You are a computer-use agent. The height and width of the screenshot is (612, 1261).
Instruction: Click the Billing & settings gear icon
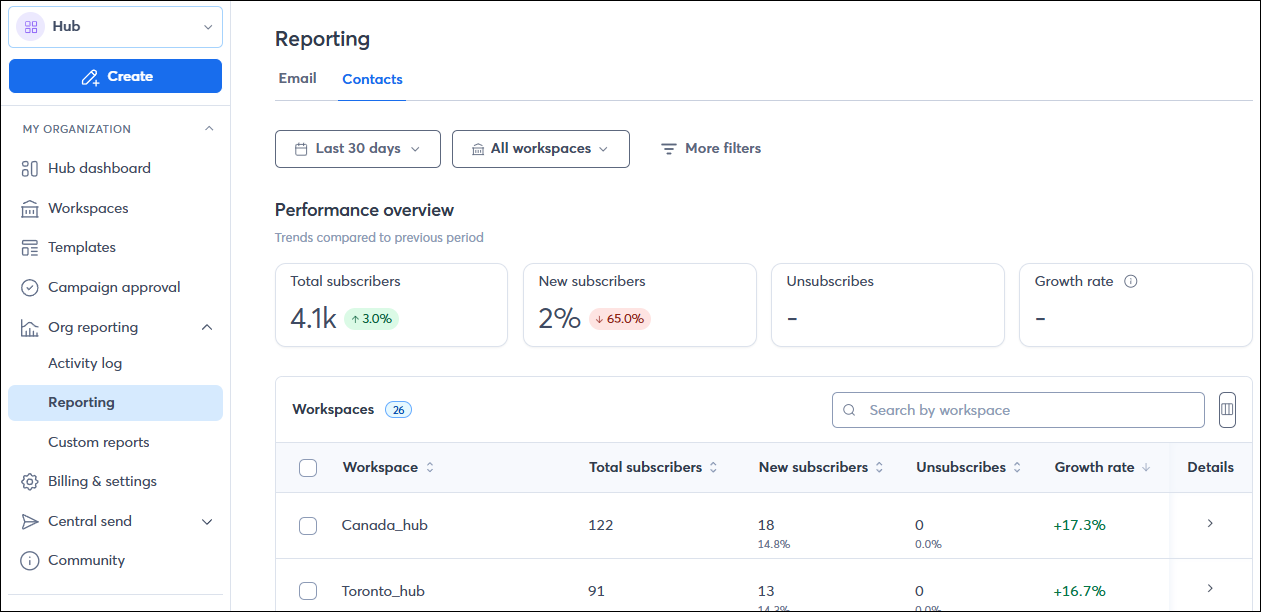tap(30, 482)
